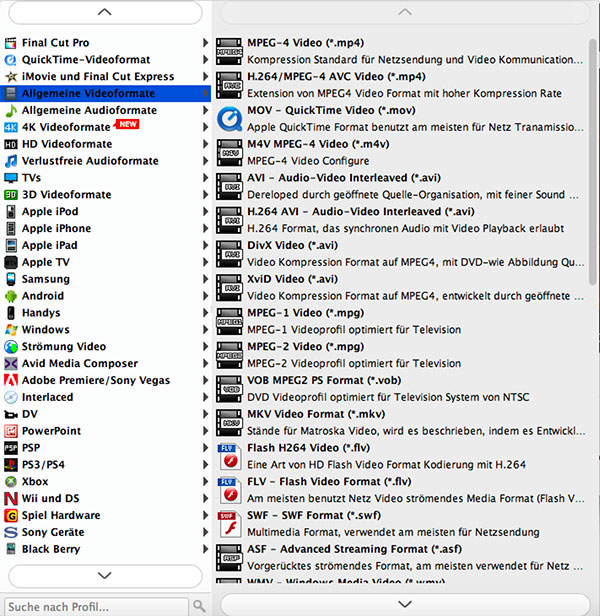Image resolution: width=600 pixels, height=616 pixels.
Task: Click format list scroll-up button
Action: coord(405,13)
